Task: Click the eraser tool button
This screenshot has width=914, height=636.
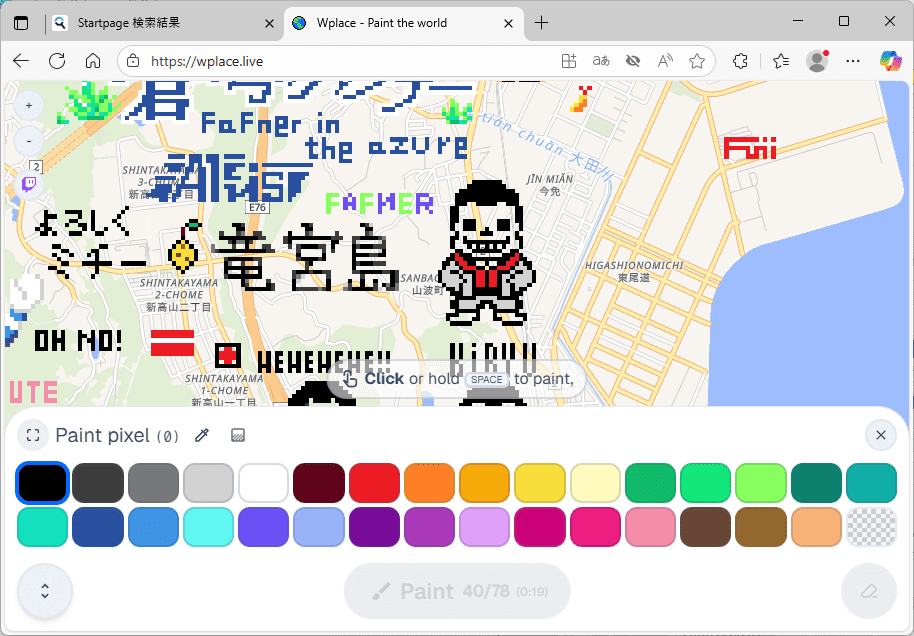Action: tap(868, 591)
